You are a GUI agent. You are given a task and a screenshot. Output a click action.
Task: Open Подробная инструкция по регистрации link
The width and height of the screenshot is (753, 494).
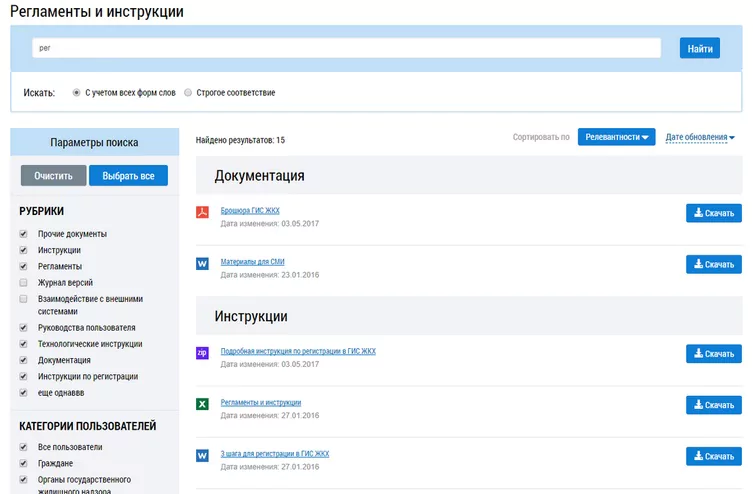(298, 351)
